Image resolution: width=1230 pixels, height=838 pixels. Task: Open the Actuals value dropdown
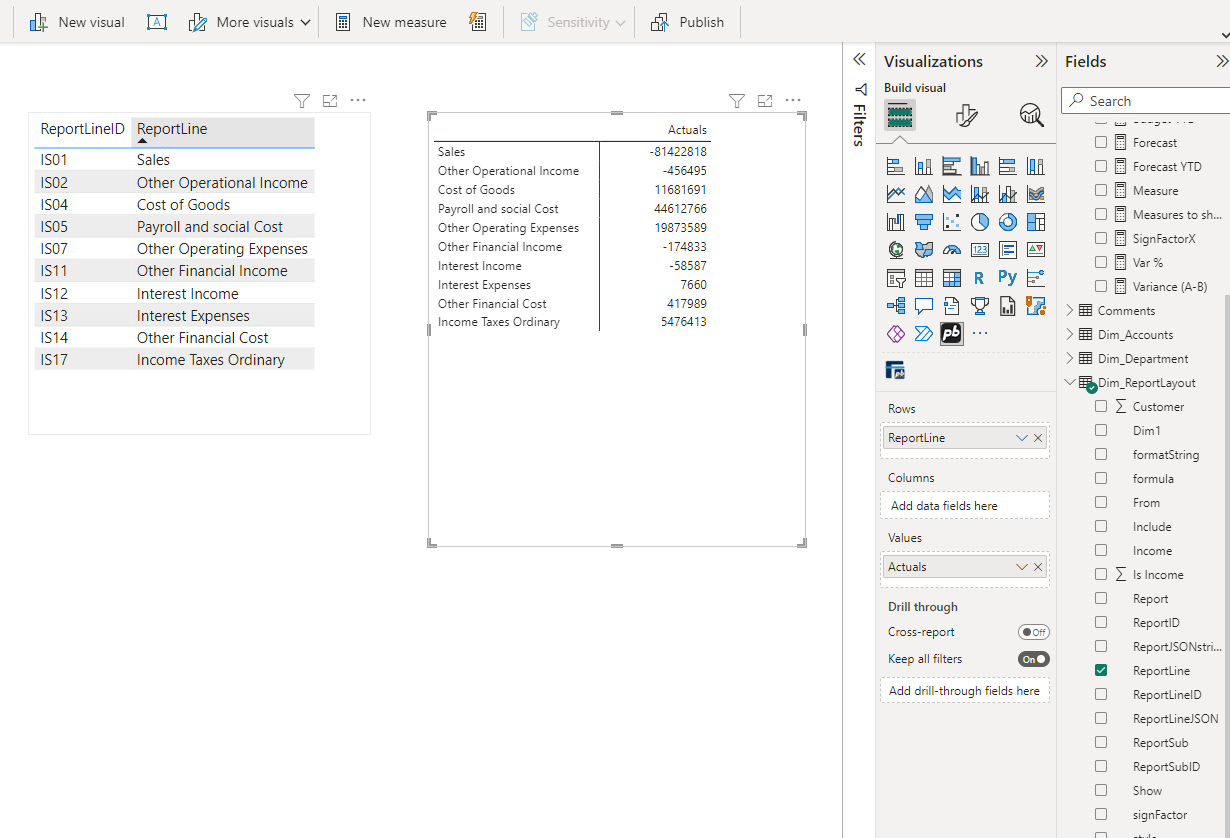tap(1021, 566)
